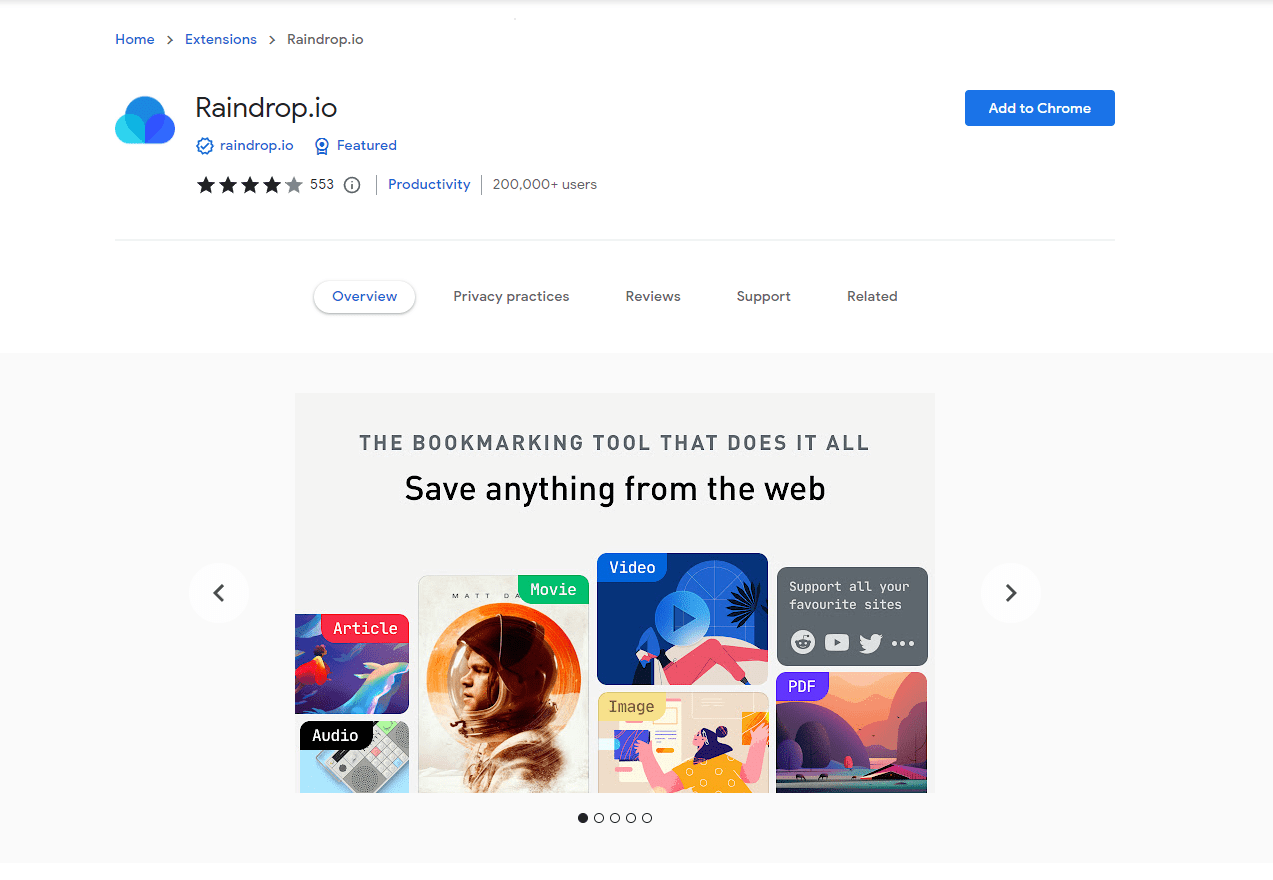Switch to the Reviews tab
This screenshot has width=1273, height=880.
coord(652,296)
